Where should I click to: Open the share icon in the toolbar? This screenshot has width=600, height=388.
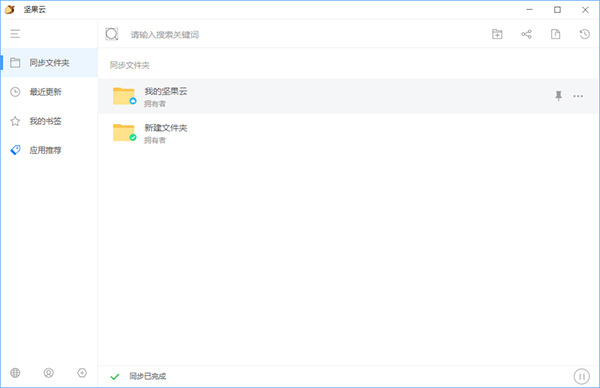pyautogui.click(x=527, y=34)
